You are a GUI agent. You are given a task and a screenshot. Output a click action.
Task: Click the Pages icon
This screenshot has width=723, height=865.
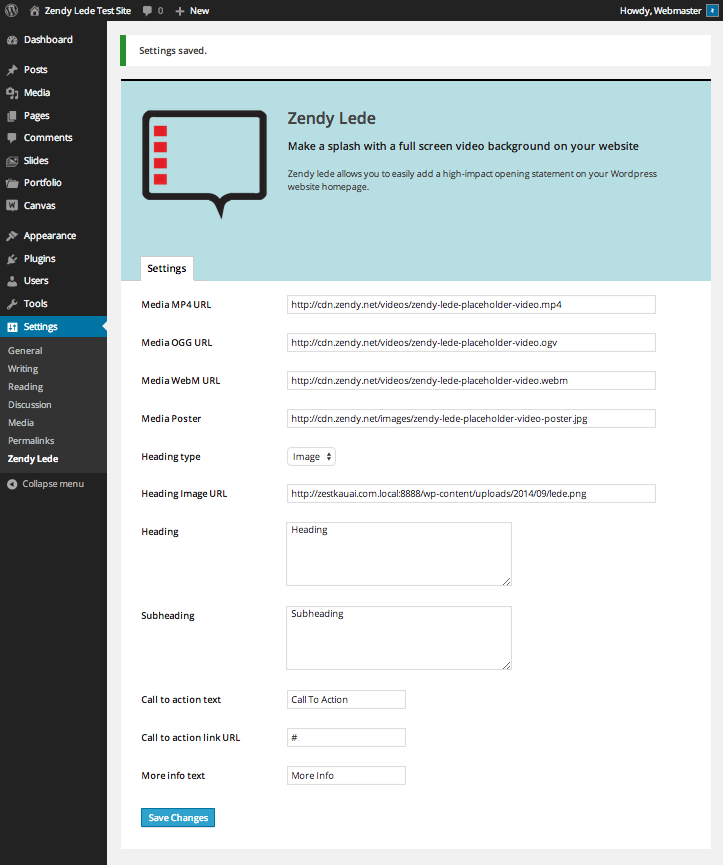coord(12,116)
